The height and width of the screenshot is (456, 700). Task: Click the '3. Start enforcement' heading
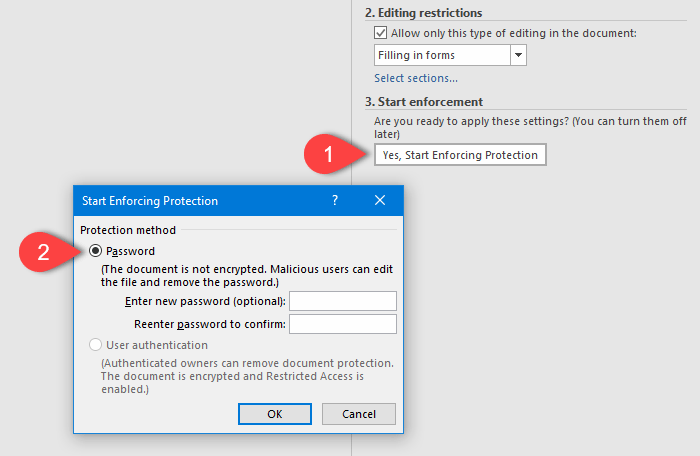pyautogui.click(x=424, y=102)
